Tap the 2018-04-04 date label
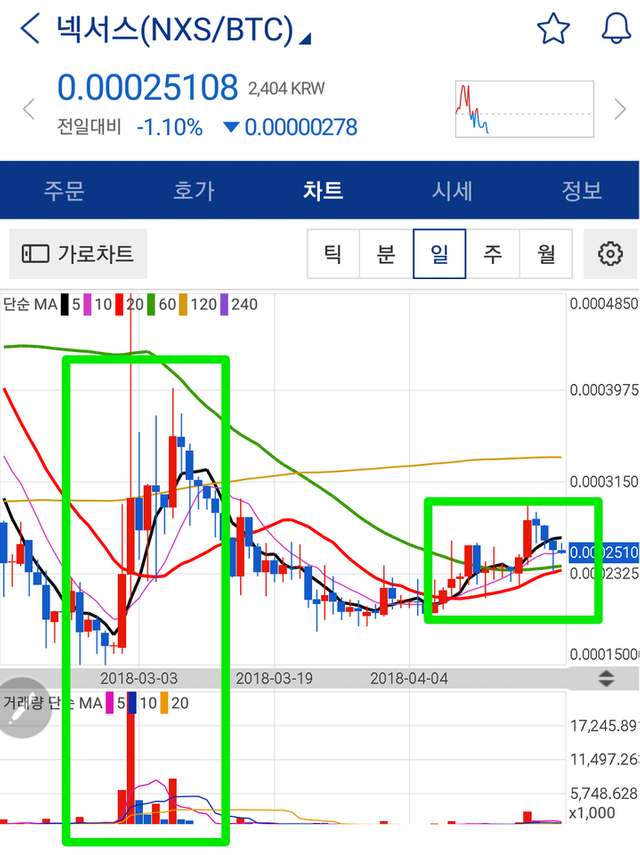 pyautogui.click(x=409, y=678)
